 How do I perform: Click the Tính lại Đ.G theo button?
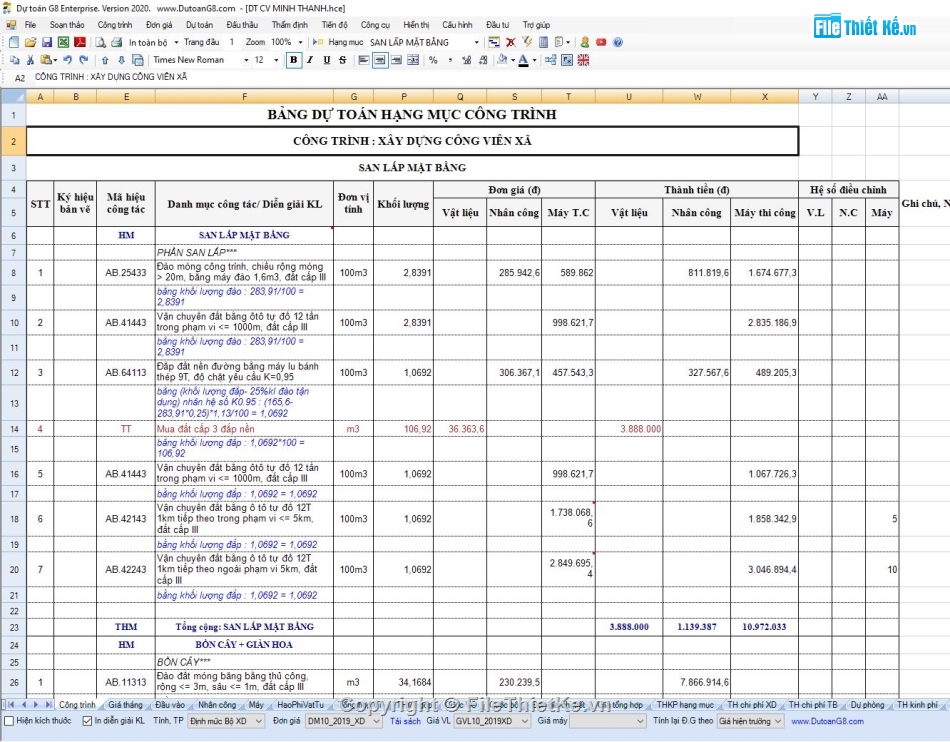coord(683,721)
